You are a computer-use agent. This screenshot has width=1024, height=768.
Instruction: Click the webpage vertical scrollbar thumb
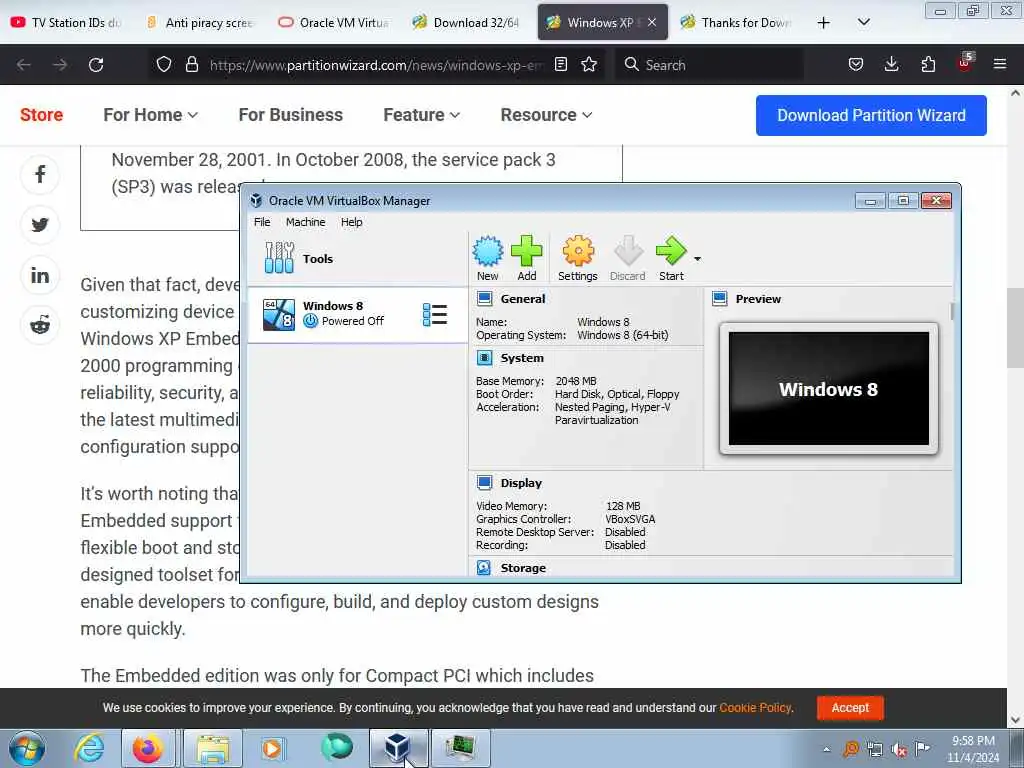coord(1015,328)
